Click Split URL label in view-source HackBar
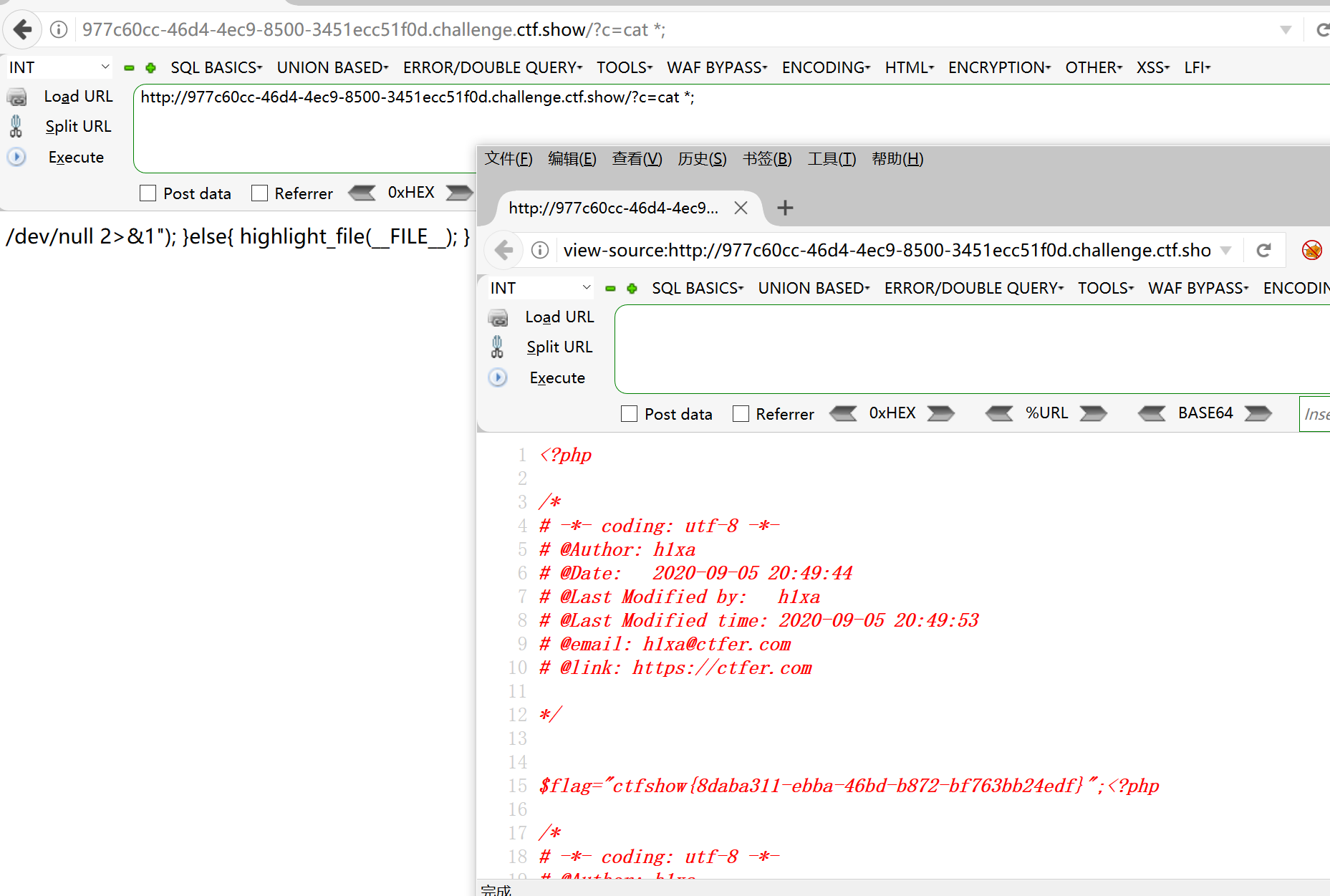Screen dimensions: 1330x896 pos(559,347)
